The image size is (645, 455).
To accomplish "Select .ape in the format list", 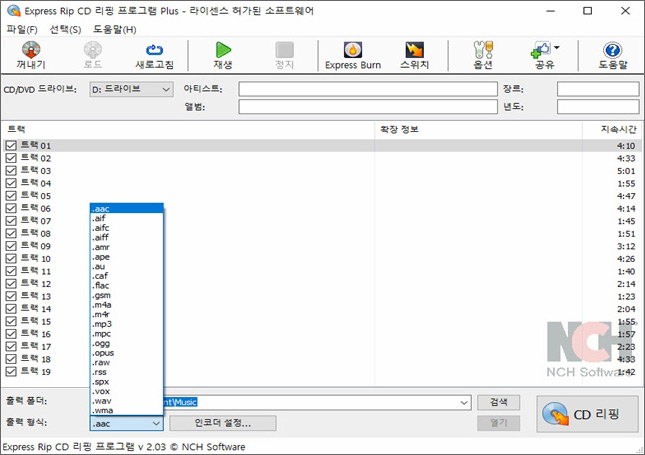I will pyautogui.click(x=127, y=257).
